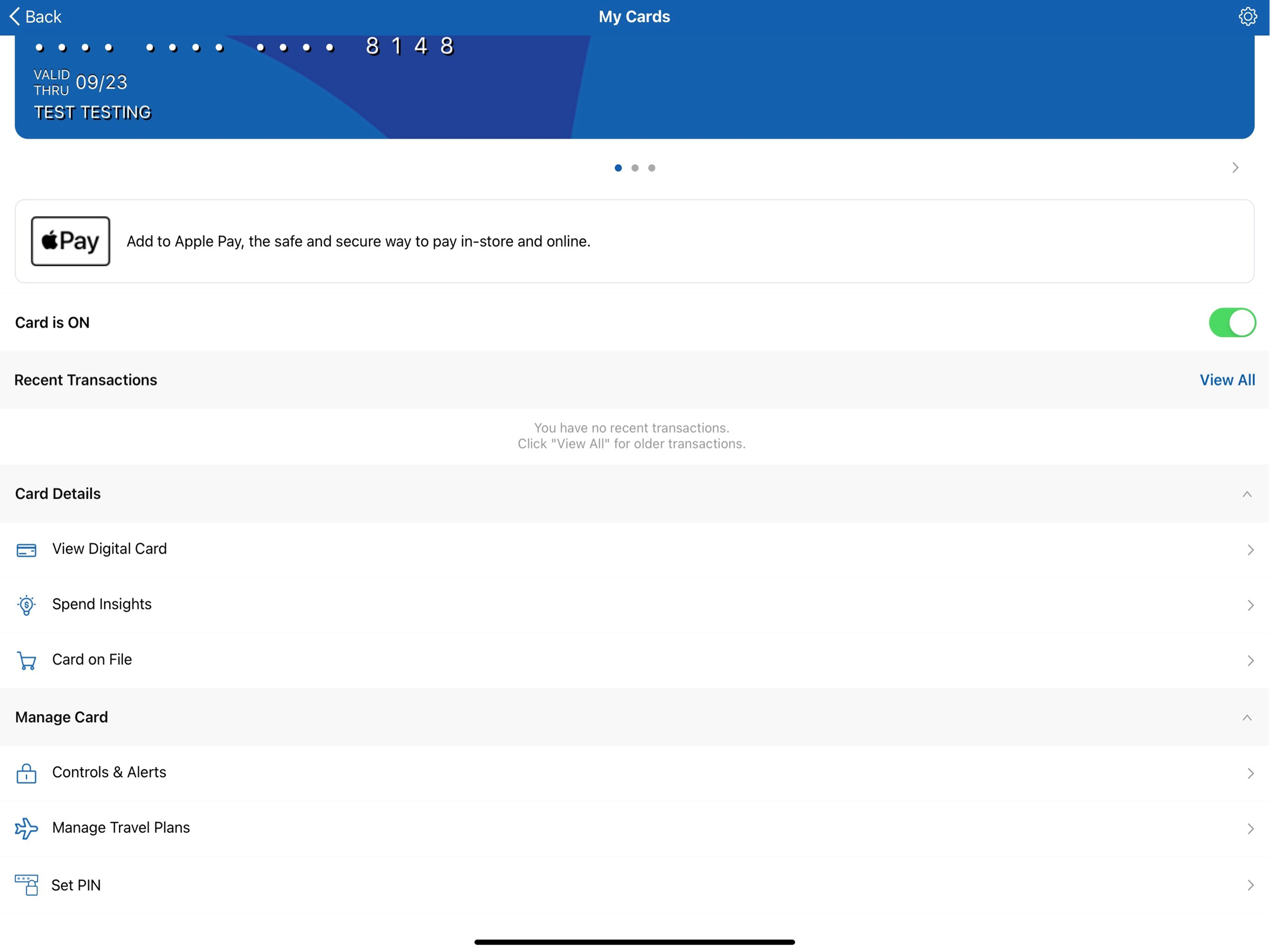Open Manage Travel Plans row chevron

(1250, 828)
